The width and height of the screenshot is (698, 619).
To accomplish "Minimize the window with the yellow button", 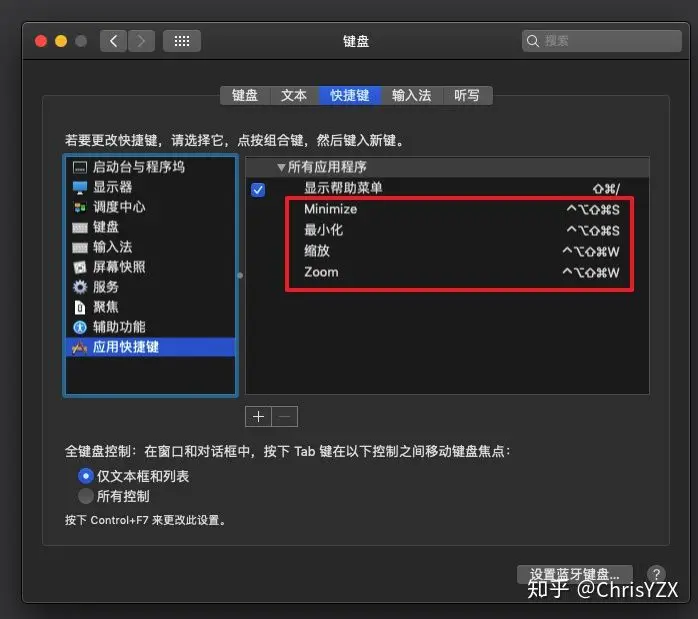I will click(x=61, y=41).
